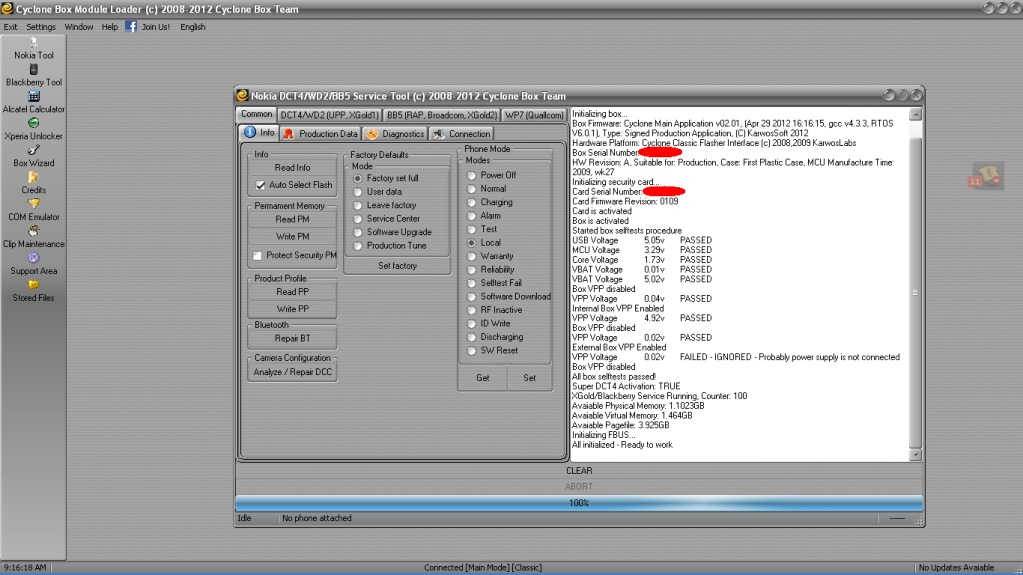Choose Warranty phone mode
This screenshot has width=1023, height=575.
pyautogui.click(x=471, y=256)
